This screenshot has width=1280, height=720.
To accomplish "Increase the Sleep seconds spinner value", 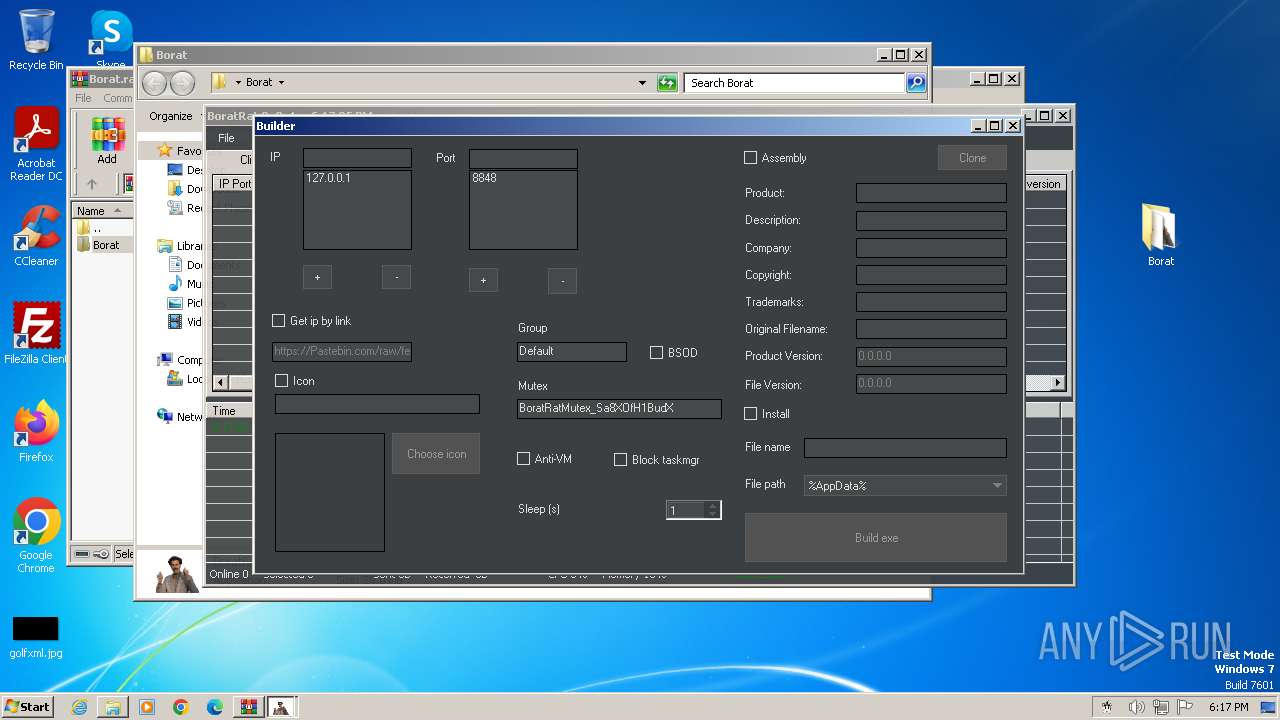I will tap(713, 505).
